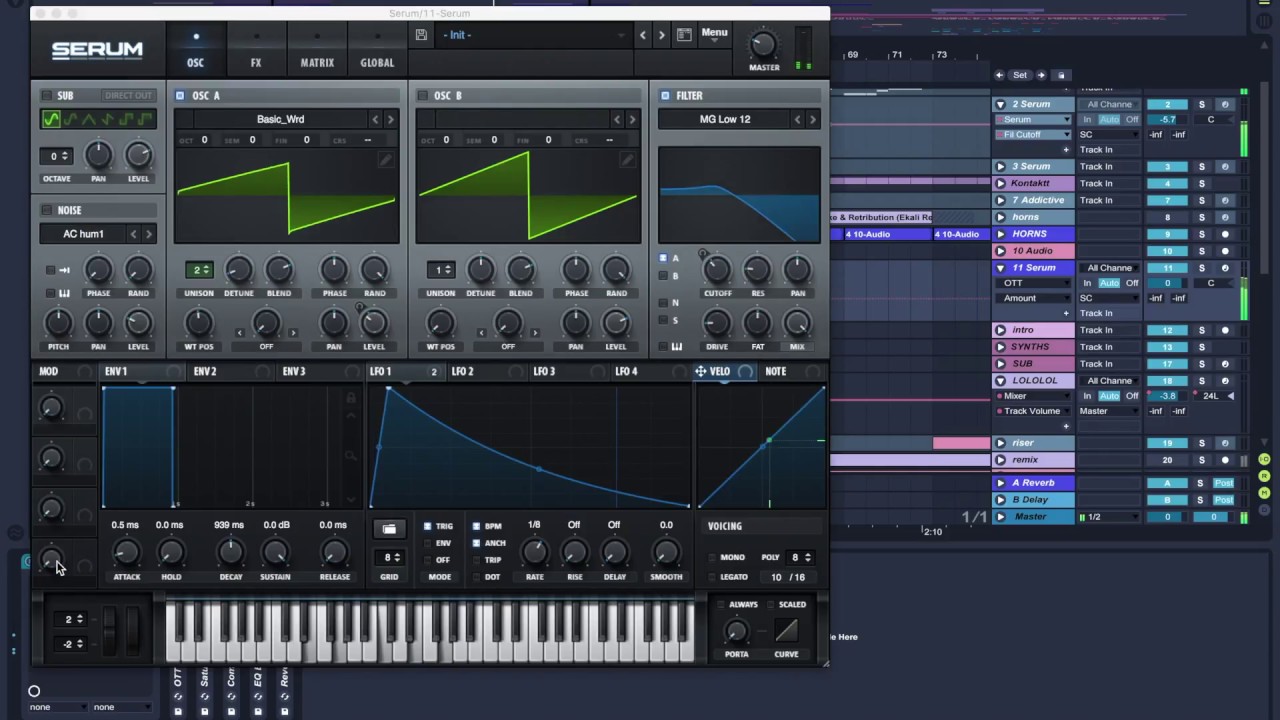Click the envelope lock icon
This screenshot has width=1280, height=720.
(x=350, y=398)
